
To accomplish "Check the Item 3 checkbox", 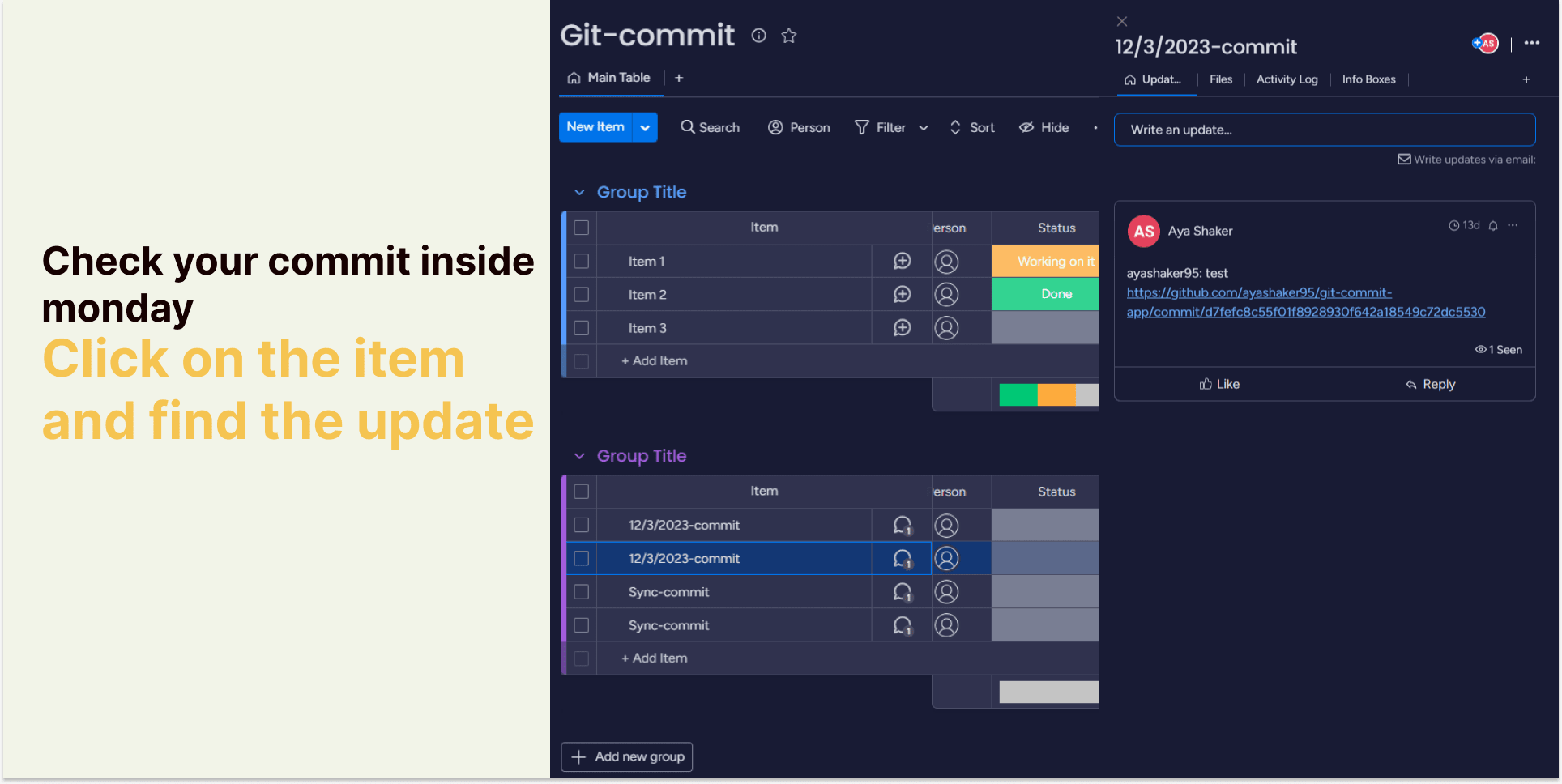I will pyautogui.click(x=582, y=327).
